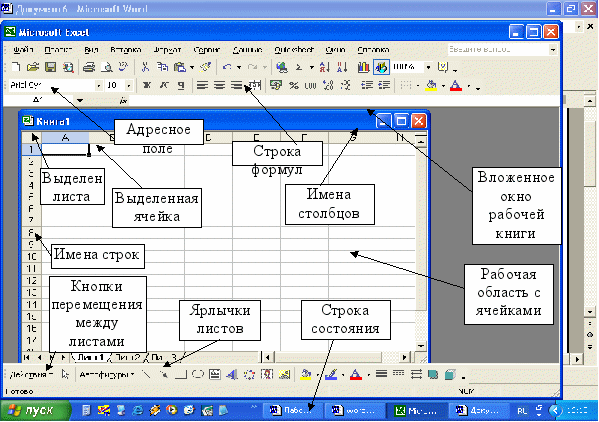Jump to first sheet tab navigation button
The image size is (599, 422).
coord(26,357)
